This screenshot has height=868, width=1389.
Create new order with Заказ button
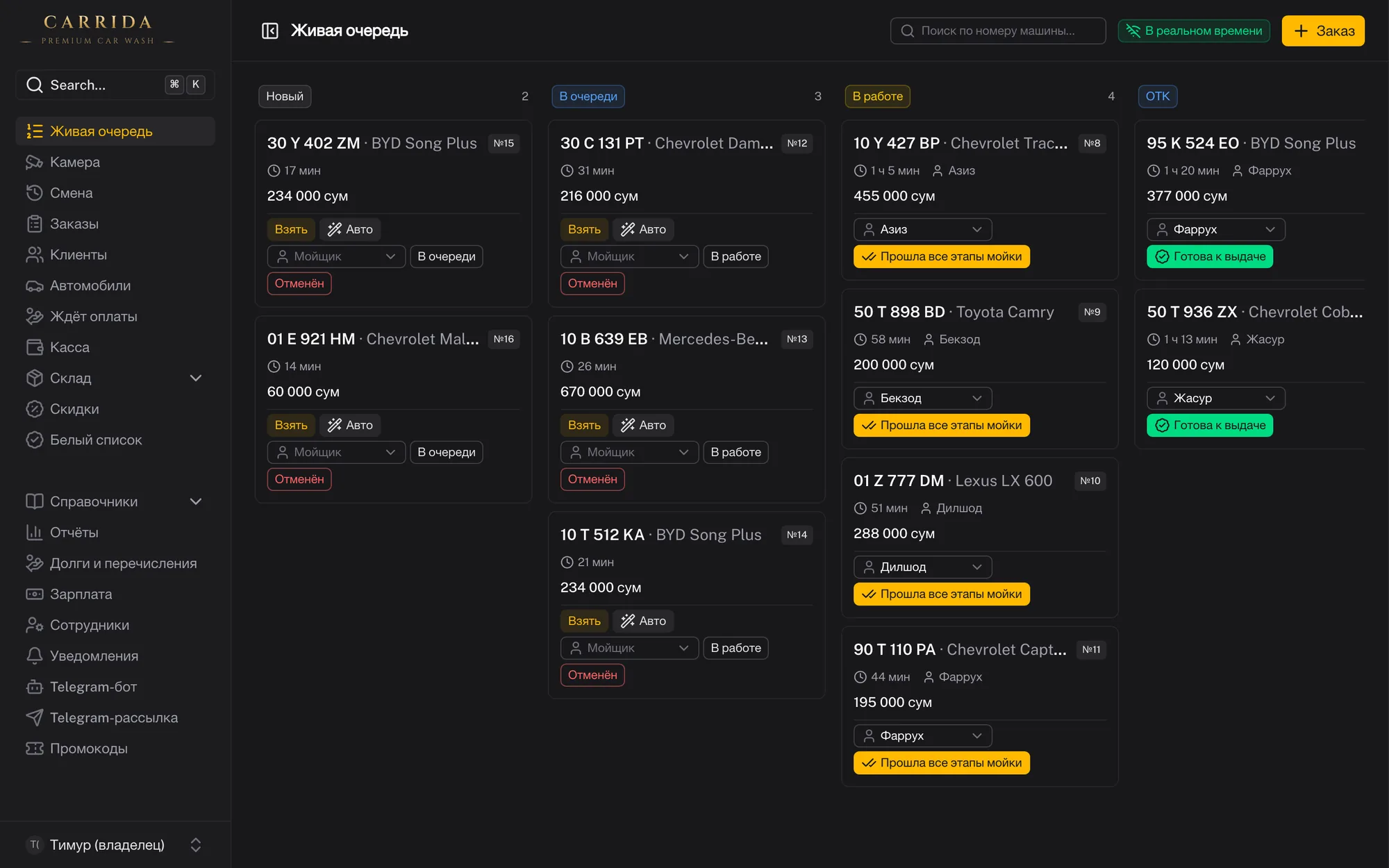pyautogui.click(x=1323, y=31)
